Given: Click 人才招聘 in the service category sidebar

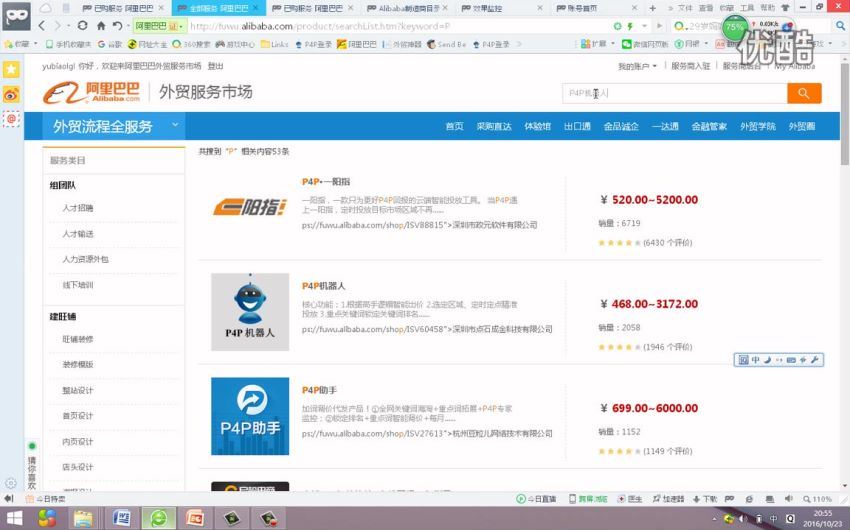Looking at the screenshot, I should click(x=77, y=208).
